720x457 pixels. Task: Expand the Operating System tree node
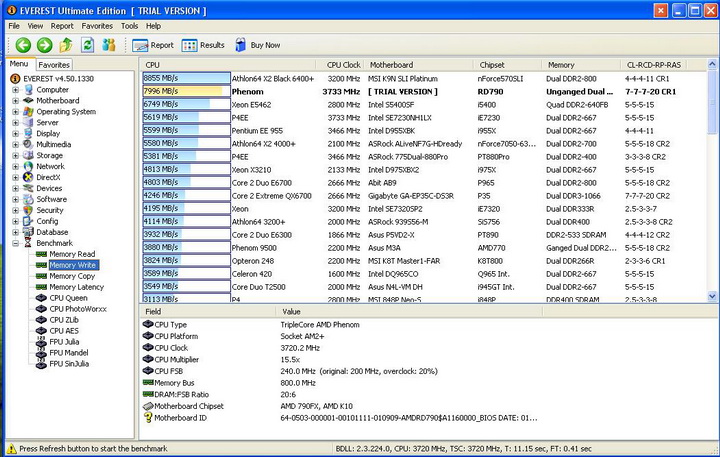(x=16, y=112)
